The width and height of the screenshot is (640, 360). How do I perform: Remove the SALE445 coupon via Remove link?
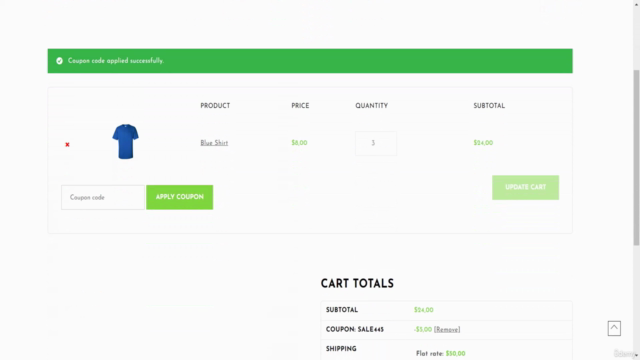pos(447,329)
